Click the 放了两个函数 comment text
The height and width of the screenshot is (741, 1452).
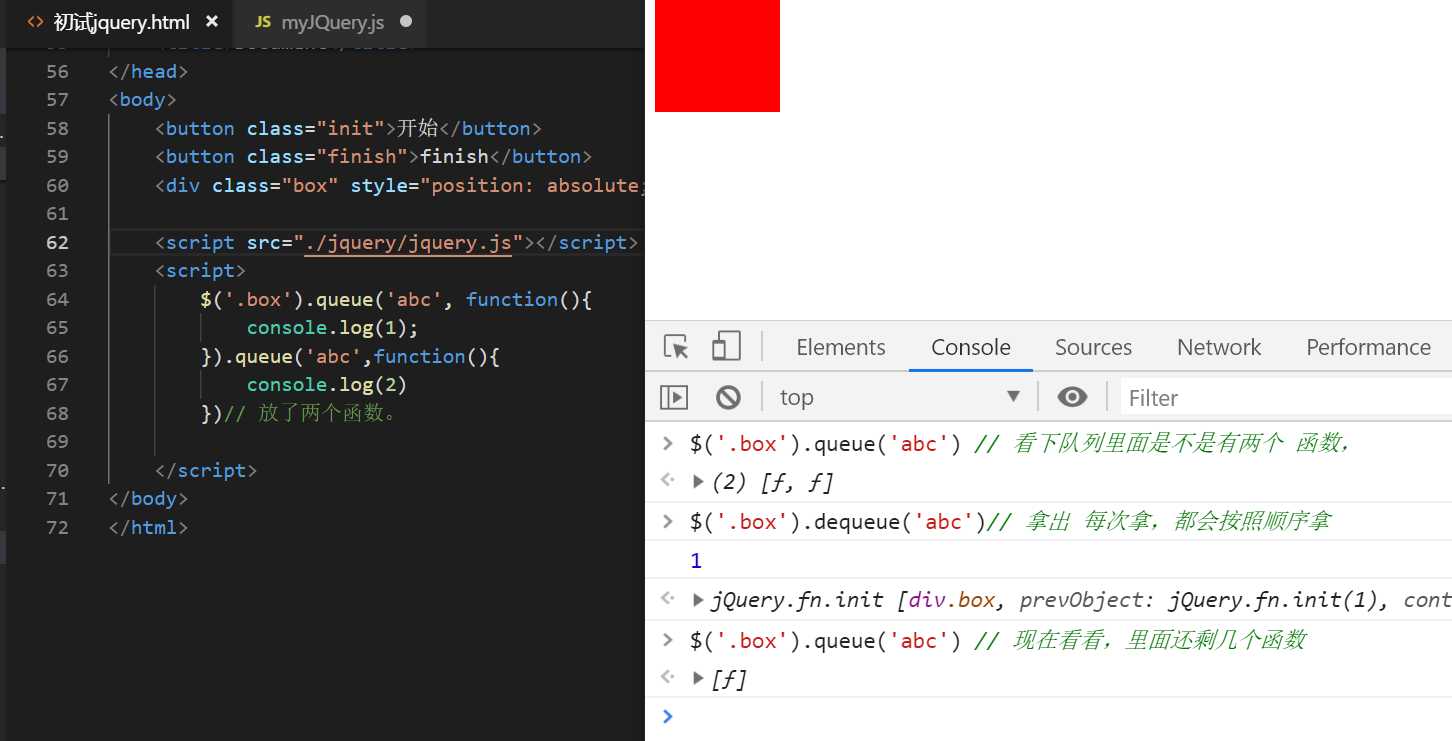(x=311, y=413)
